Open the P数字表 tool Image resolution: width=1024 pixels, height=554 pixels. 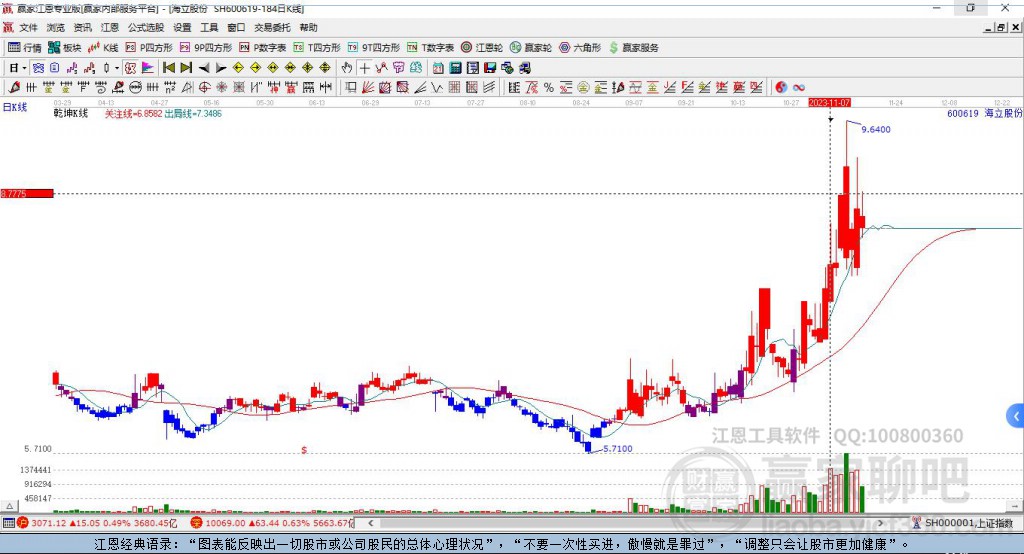click(x=263, y=48)
